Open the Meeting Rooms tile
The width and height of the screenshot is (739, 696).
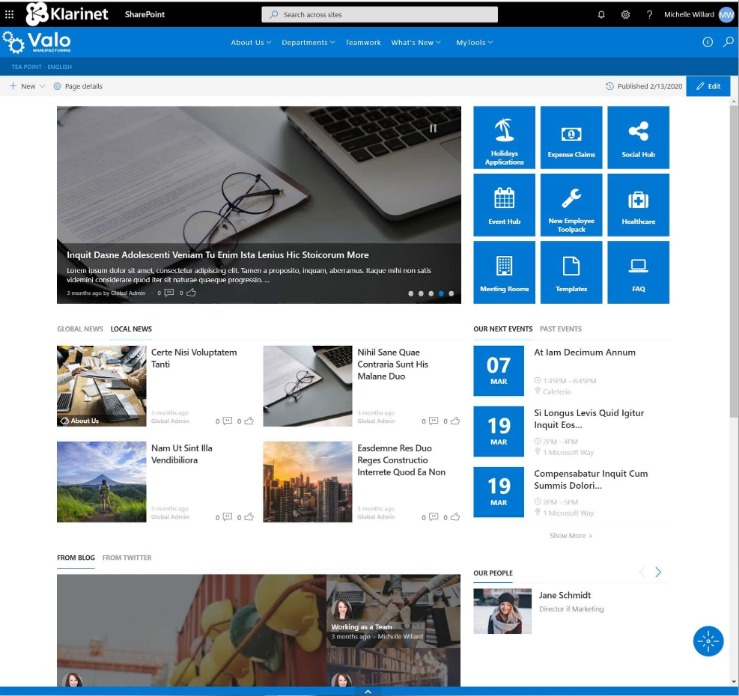[504, 271]
